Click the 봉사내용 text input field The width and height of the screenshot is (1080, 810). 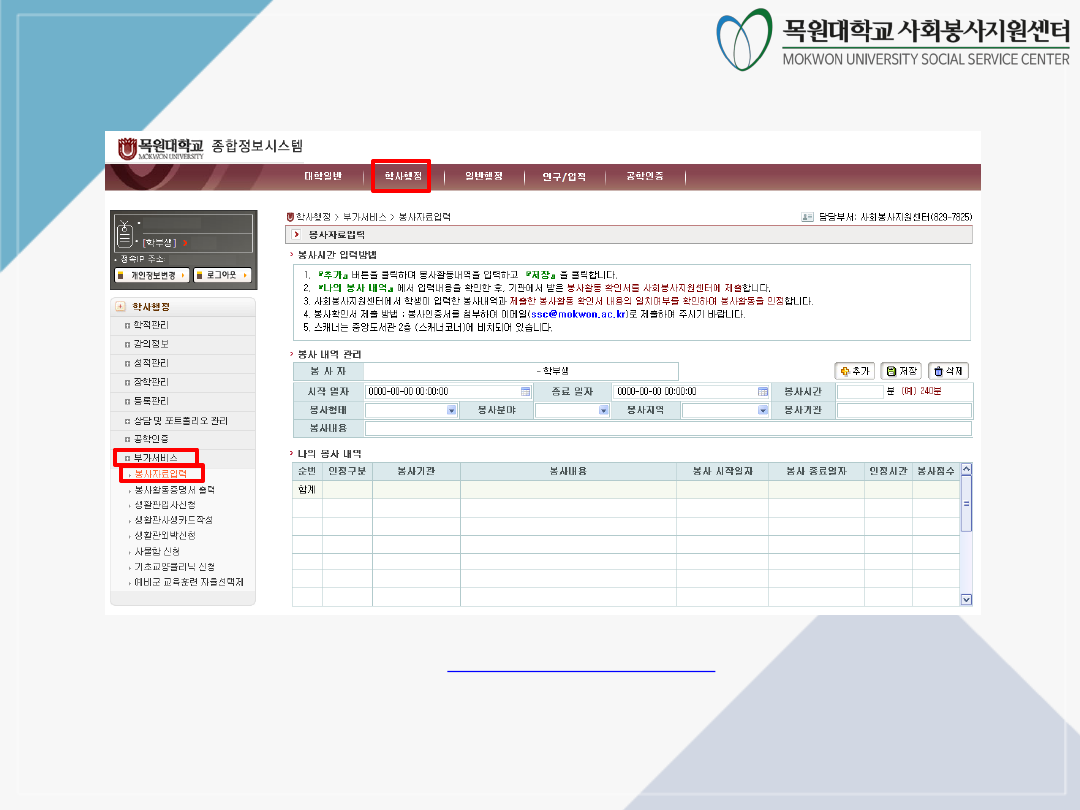coord(667,428)
